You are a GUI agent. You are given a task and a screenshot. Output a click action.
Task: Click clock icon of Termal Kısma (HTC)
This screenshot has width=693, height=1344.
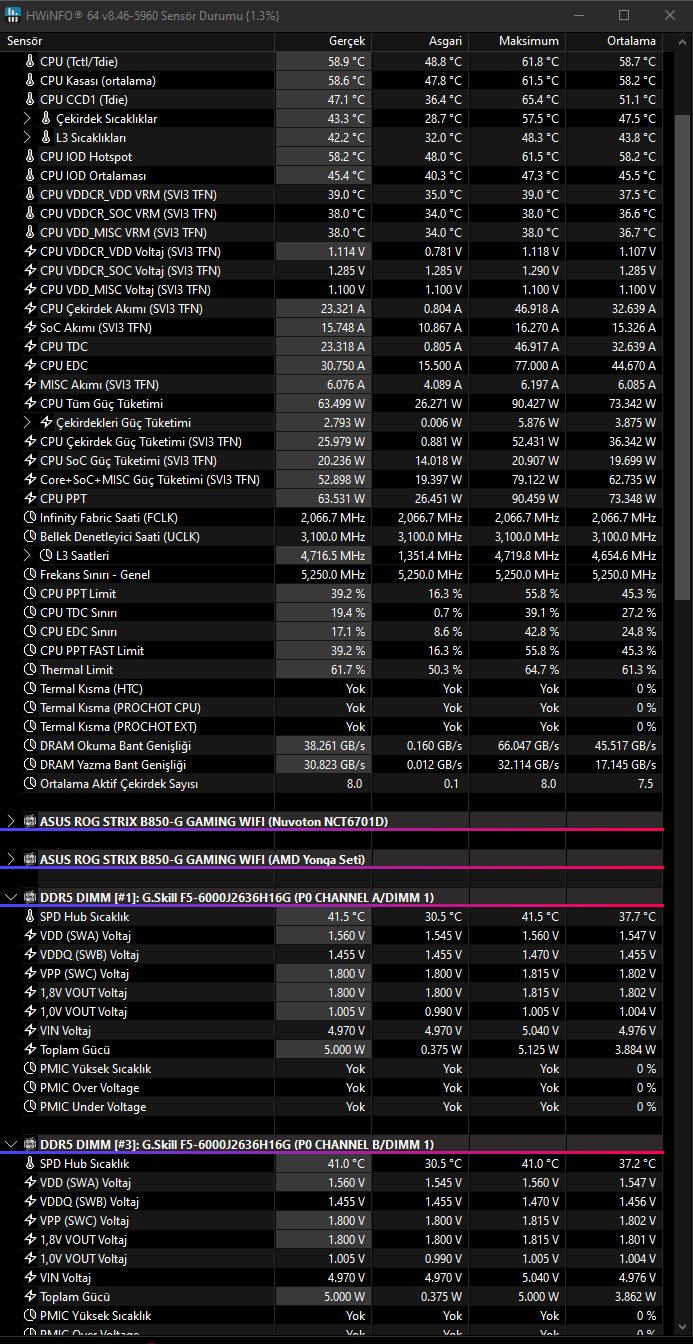pos(29,688)
